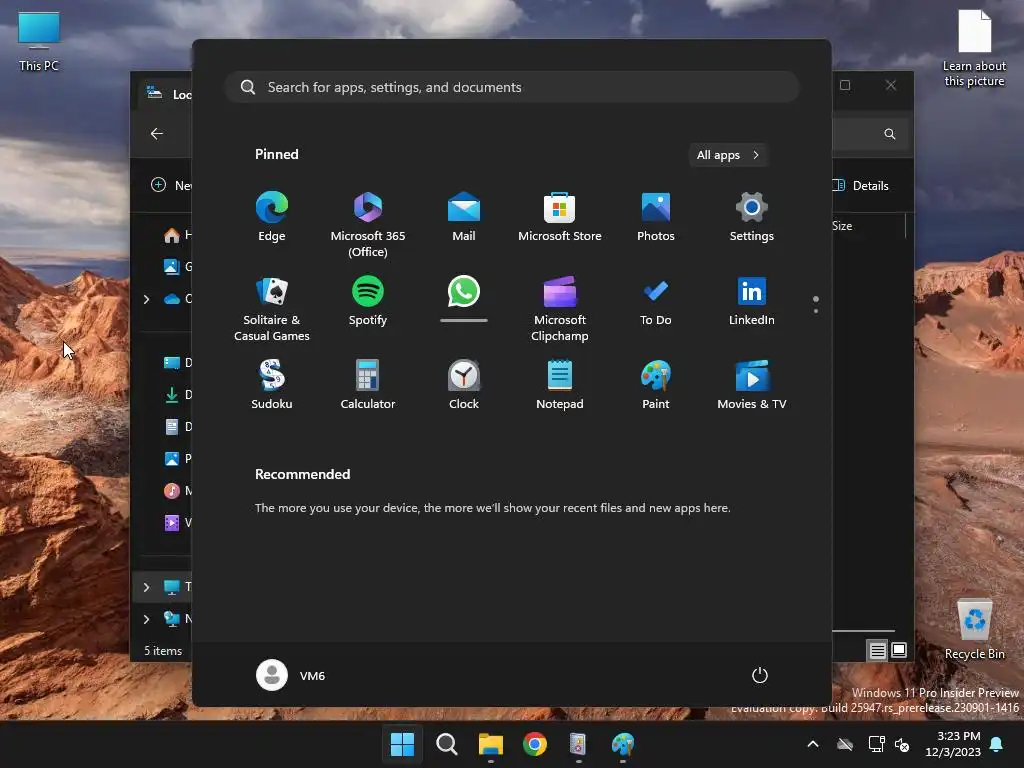Go to next pinned apps page dot
The width and height of the screenshot is (1024, 768).
click(816, 311)
